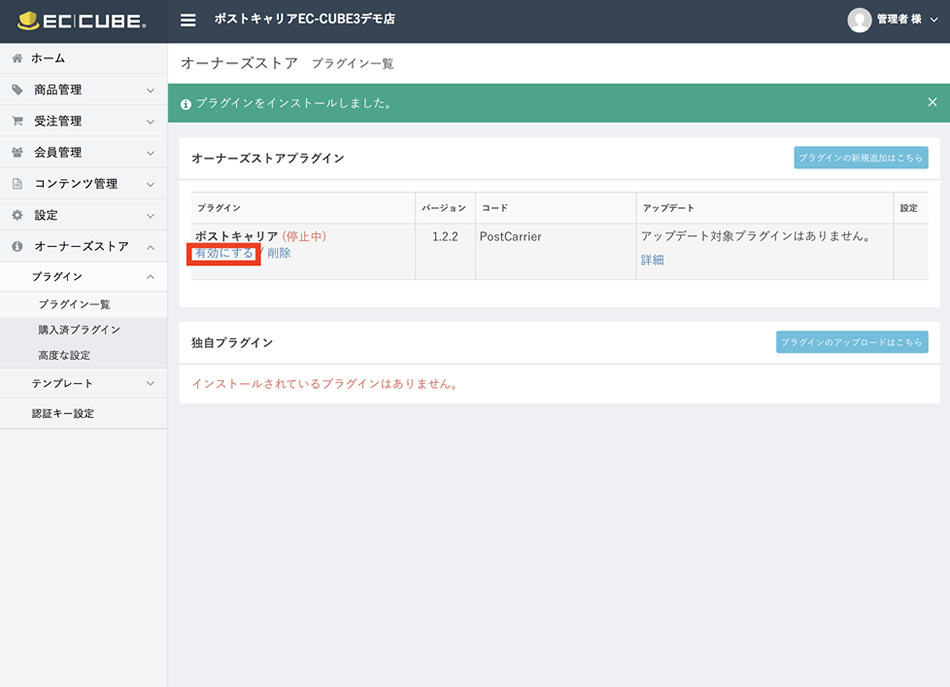Open 高度な設定 in the sidebar

pos(64,355)
